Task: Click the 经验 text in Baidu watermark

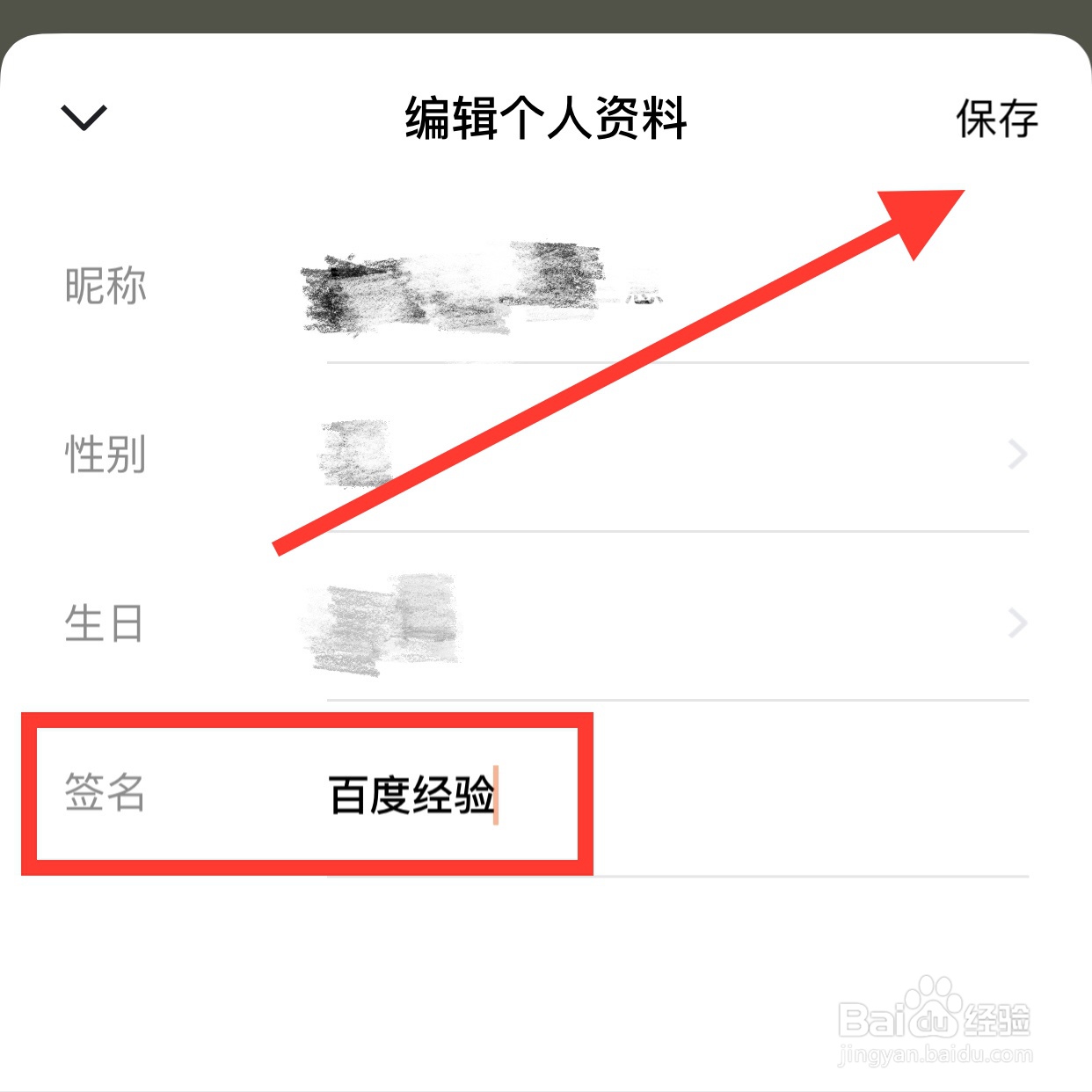Action: point(996,1020)
